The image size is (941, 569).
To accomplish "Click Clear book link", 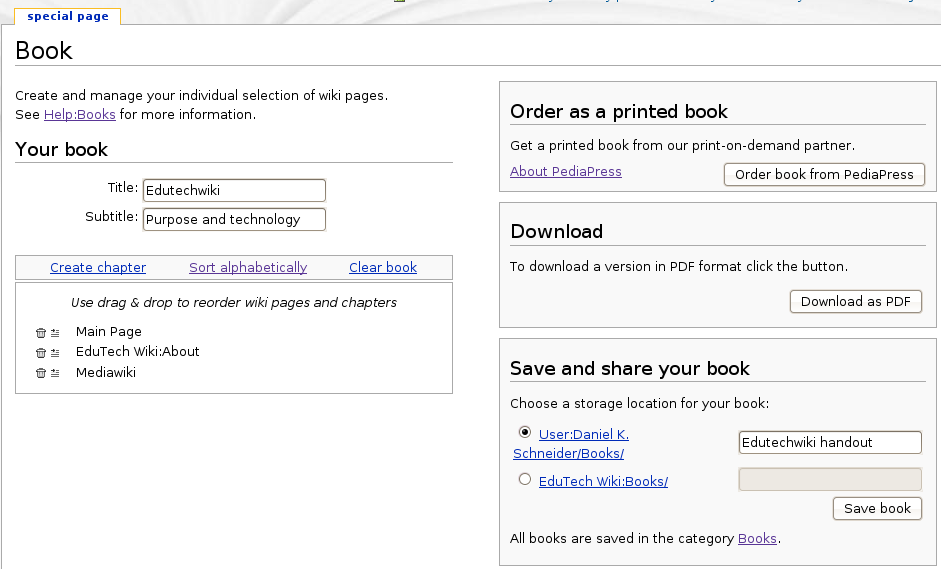I will (383, 267).
